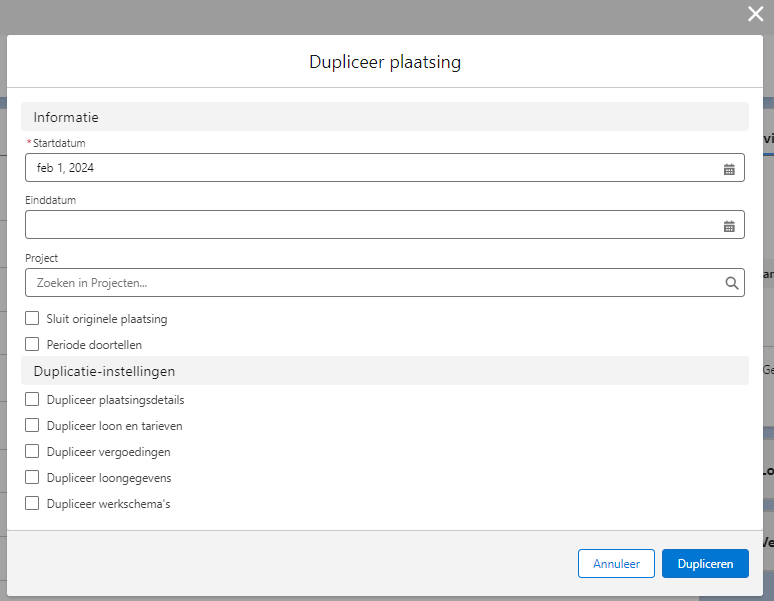Open the Startdatum calendar picker icon
Viewport: 774px width, 601px height.
click(729, 169)
